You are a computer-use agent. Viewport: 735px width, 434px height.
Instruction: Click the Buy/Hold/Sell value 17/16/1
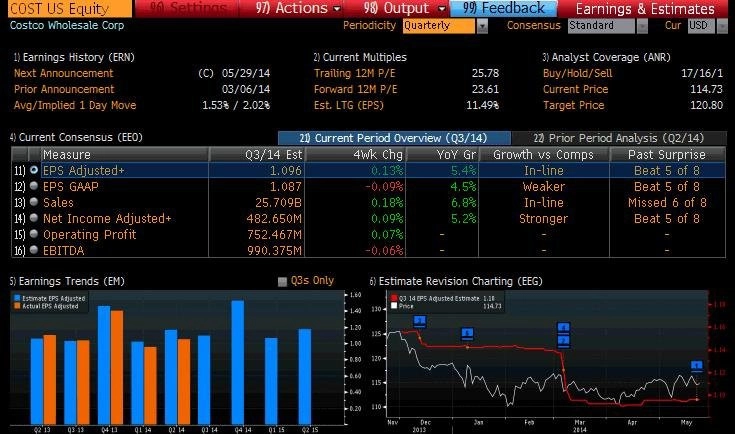click(702, 73)
